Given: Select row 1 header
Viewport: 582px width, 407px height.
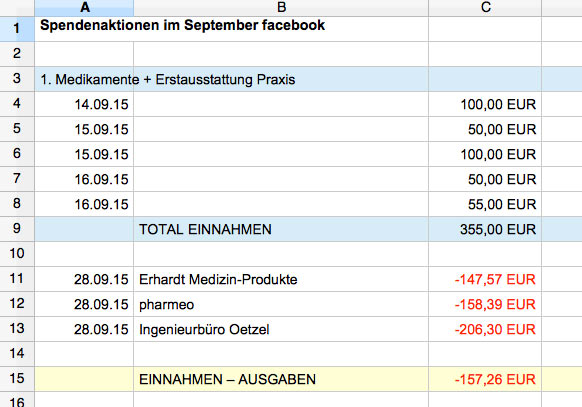Looking at the screenshot, I should 17,29.
